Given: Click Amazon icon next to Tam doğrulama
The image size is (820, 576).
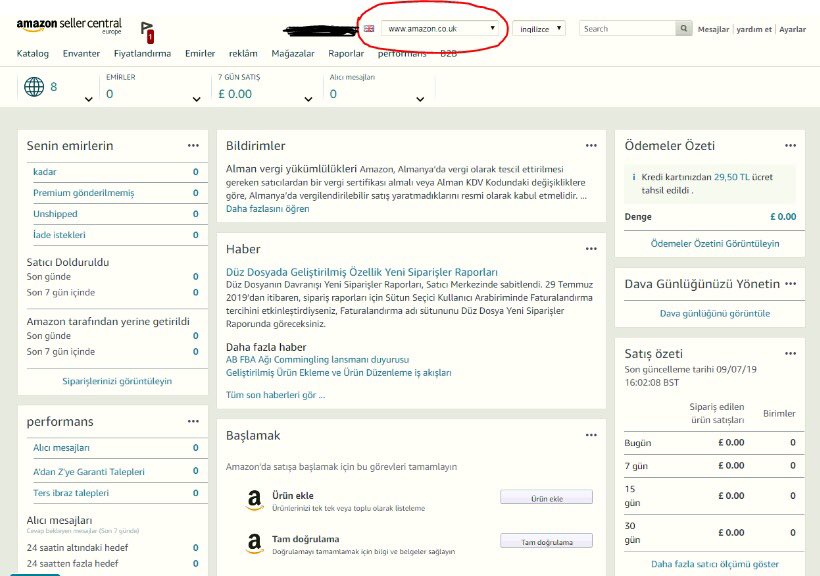Looking at the screenshot, I should 254,544.
